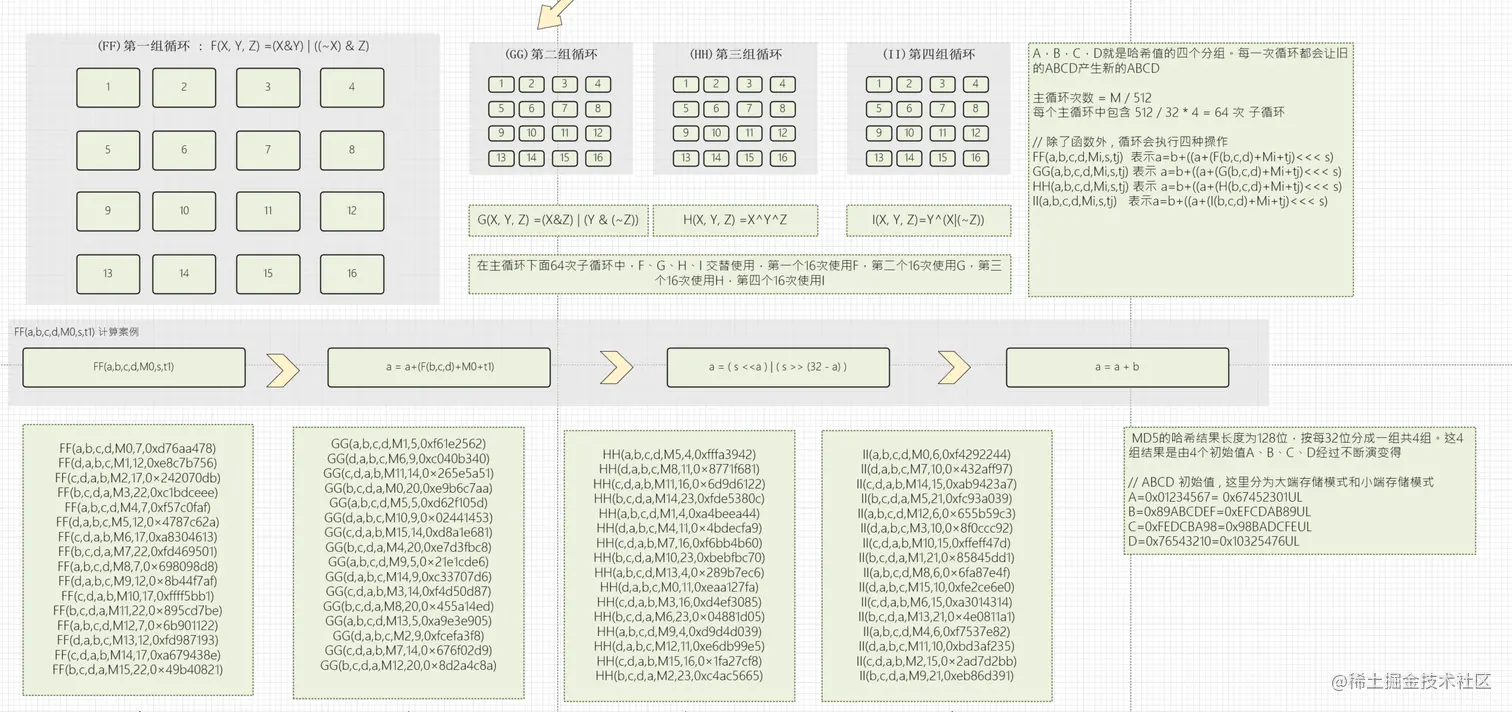Select box 11 in the HH group
Image resolution: width=1512 pixels, height=712 pixels.
tap(750, 133)
